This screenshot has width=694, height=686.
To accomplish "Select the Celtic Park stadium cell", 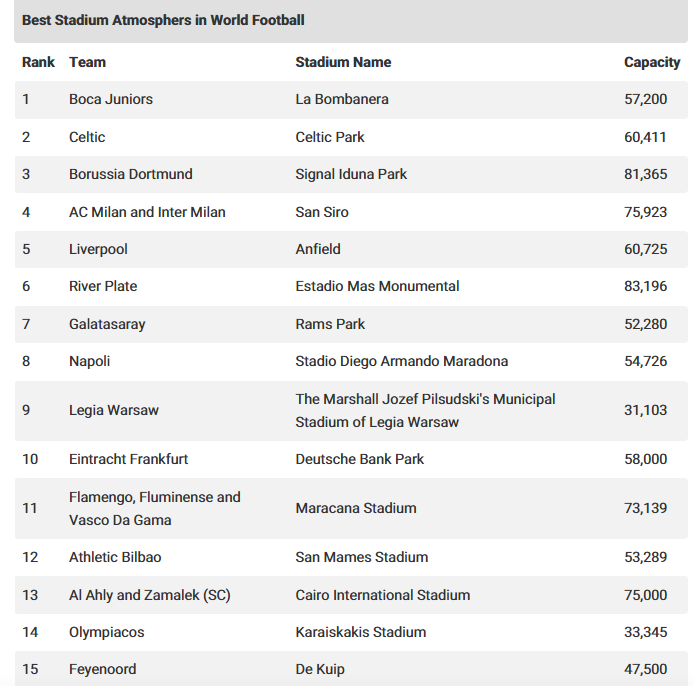I will pos(330,137).
